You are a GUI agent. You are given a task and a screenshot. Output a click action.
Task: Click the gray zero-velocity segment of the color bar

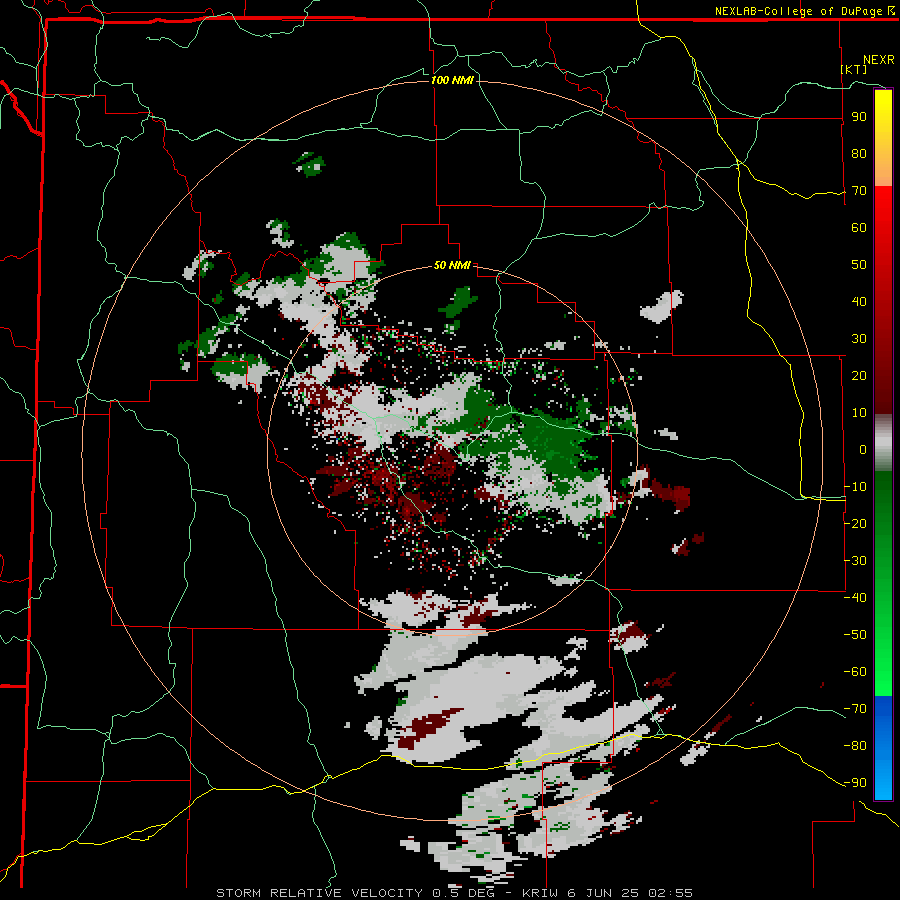pyautogui.click(x=883, y=443)
